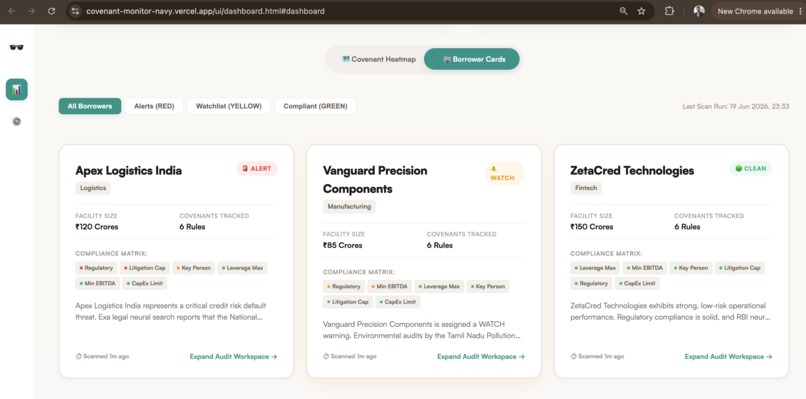
Task: Click the zoom magnifier in address bar
Action: pyautogui.click(x=623, y=11)
